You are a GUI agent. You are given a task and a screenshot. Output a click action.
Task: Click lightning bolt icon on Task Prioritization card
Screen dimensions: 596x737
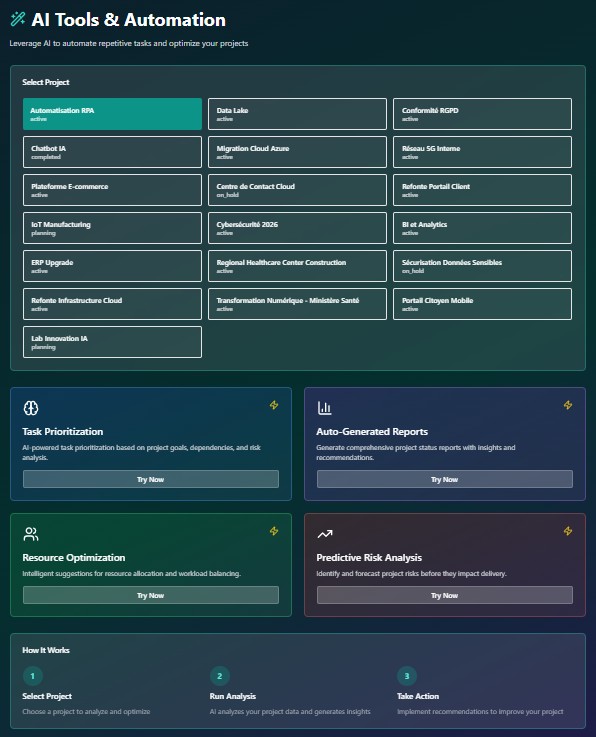pyautogui.click(x=274, y=405)
